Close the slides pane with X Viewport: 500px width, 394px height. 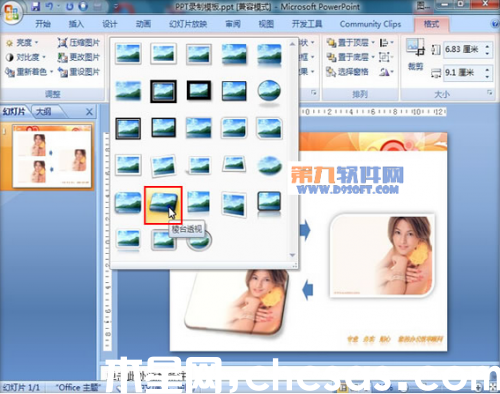tap(89, 112)
